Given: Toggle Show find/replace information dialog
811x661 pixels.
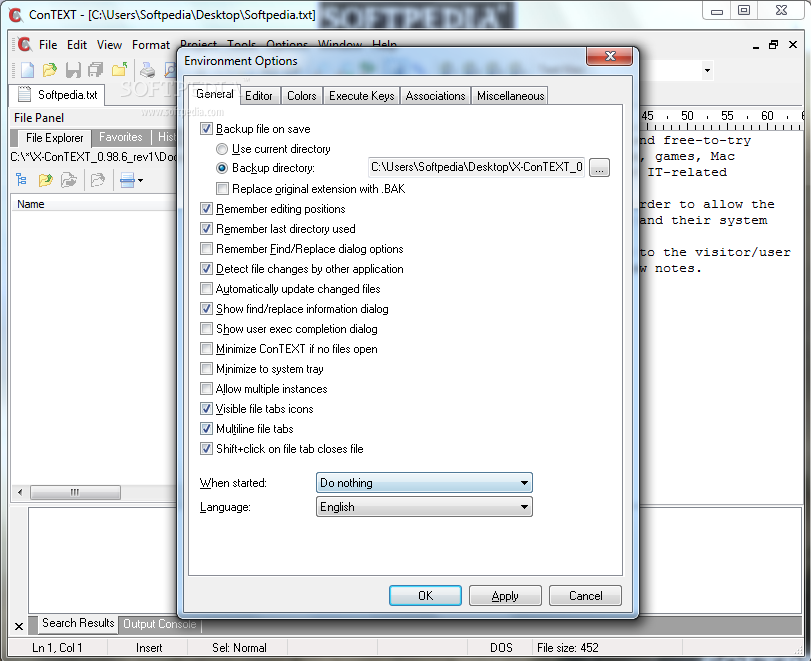Looking at the screenshot, I should [x=206, y=309].
